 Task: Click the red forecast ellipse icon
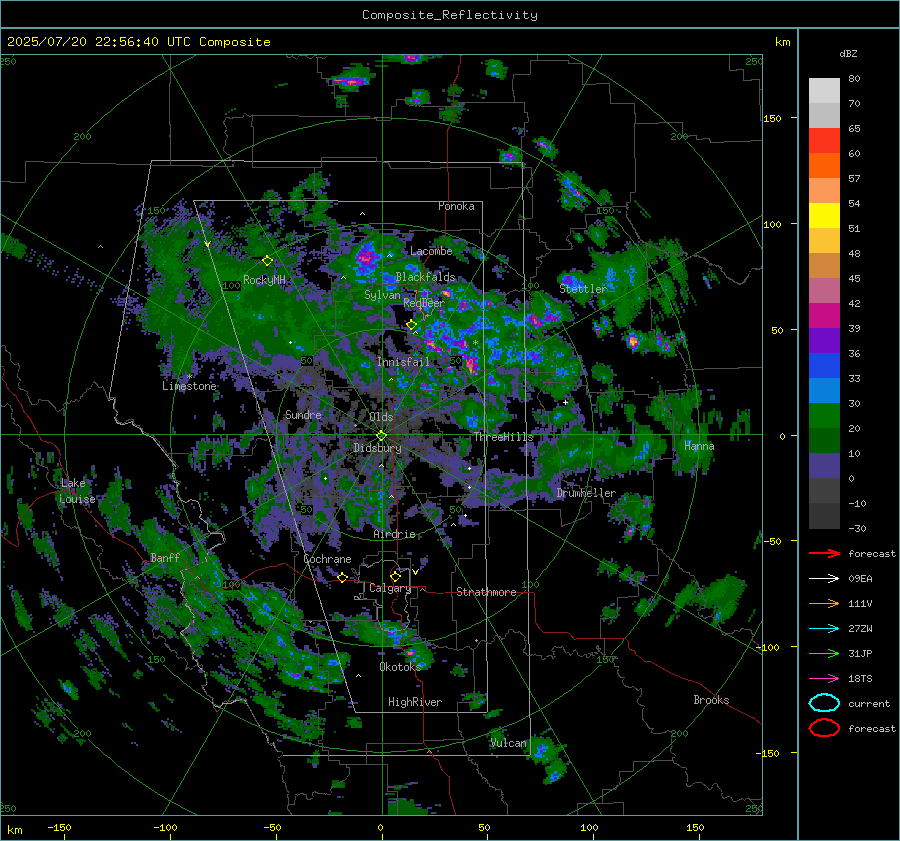coord(824,728)
